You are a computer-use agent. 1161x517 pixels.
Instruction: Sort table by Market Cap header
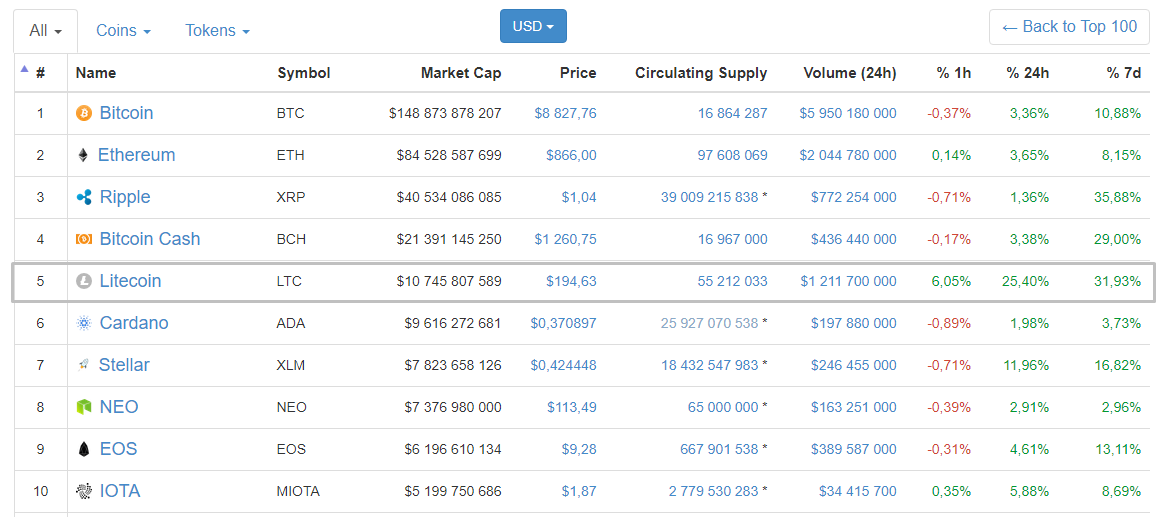tap(460, 73)
